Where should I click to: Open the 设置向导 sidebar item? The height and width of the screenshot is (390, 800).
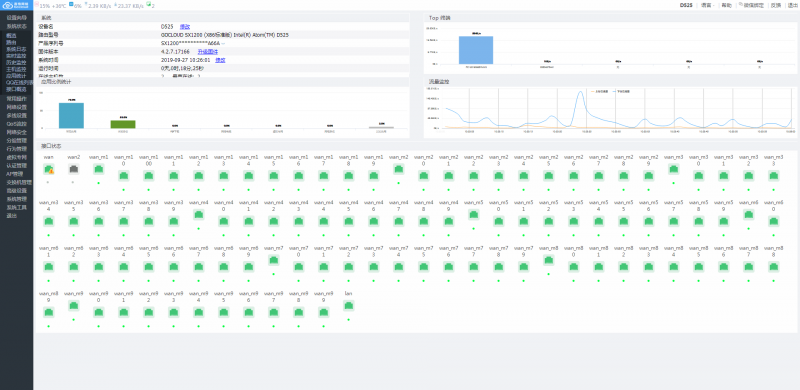[16, 17]
